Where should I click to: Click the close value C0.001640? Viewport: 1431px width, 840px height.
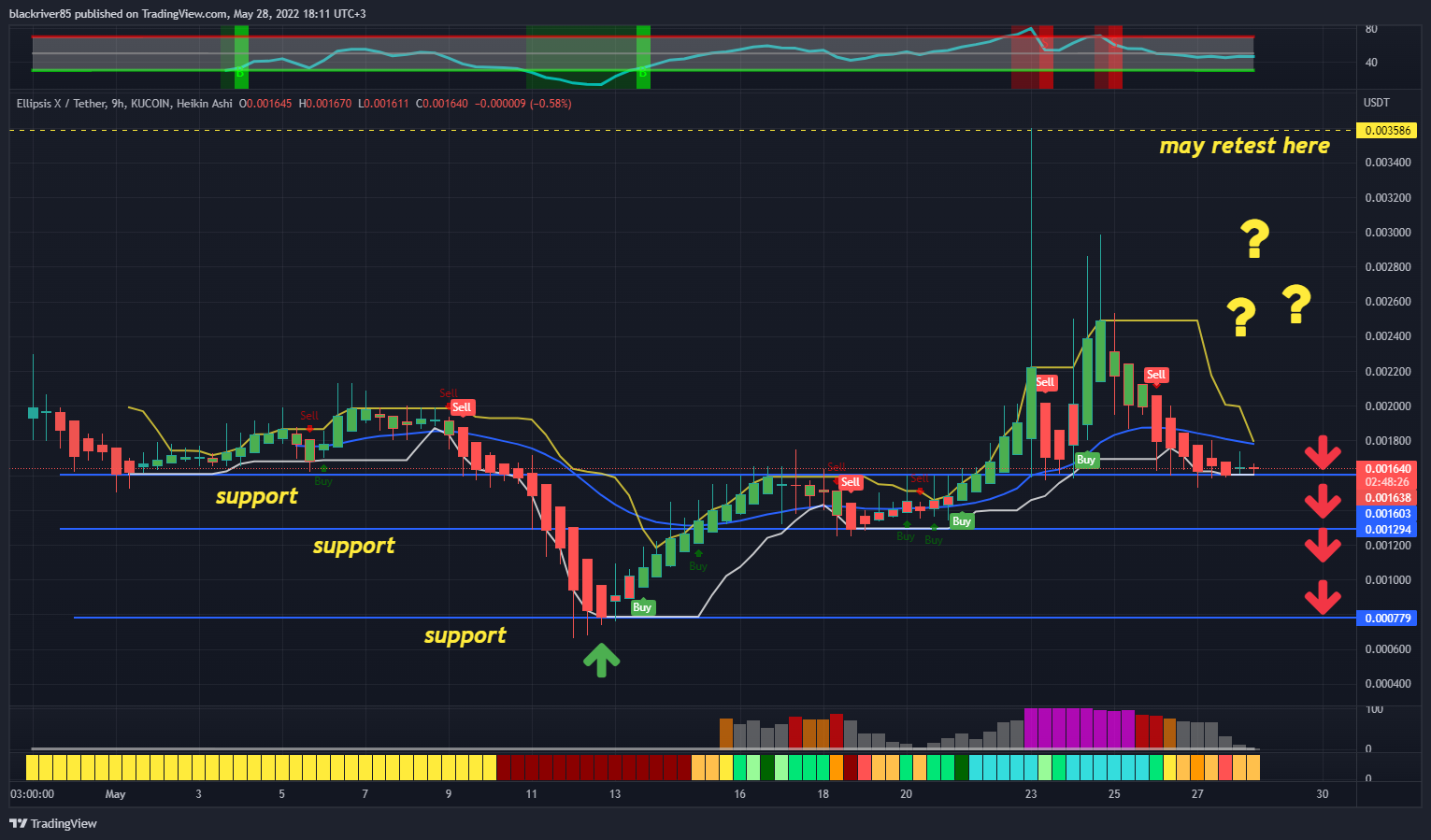[441, 104]
